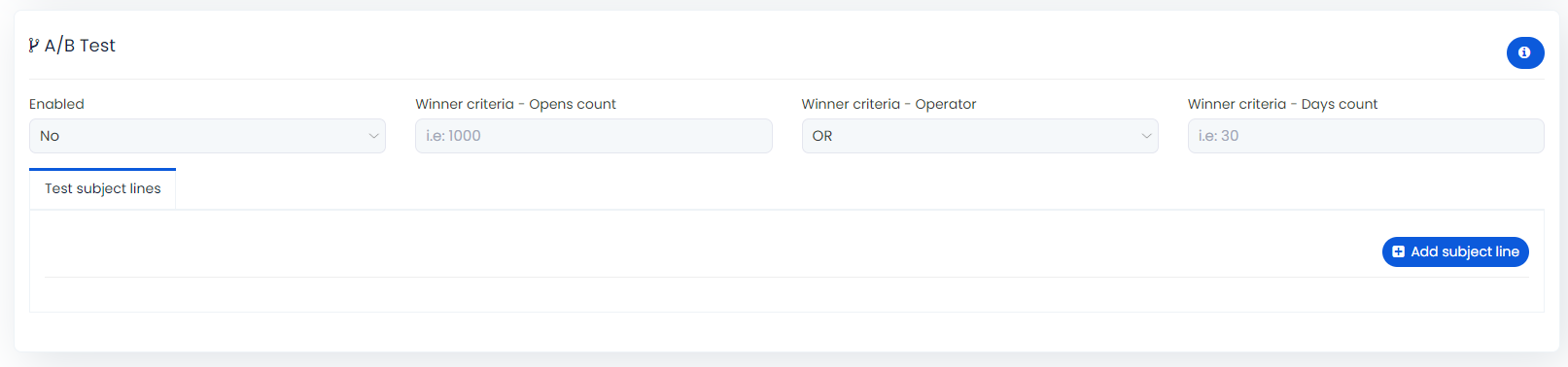Image resolution: width=1568 pixels, height=367 pixels.
Task: Select the Test subject lines tab
Action: click(x=103, y=188)
